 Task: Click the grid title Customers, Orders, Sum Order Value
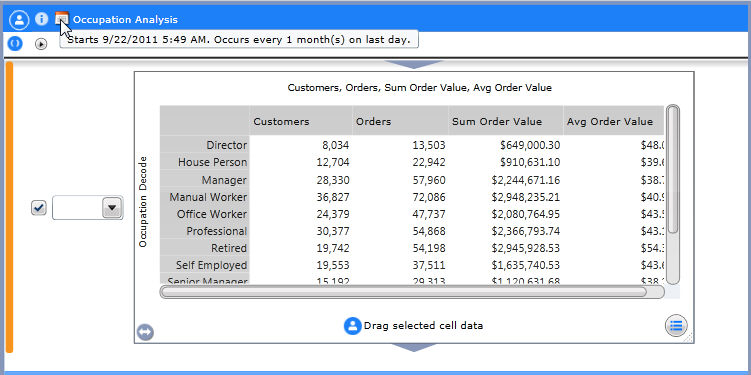(420, 88)
